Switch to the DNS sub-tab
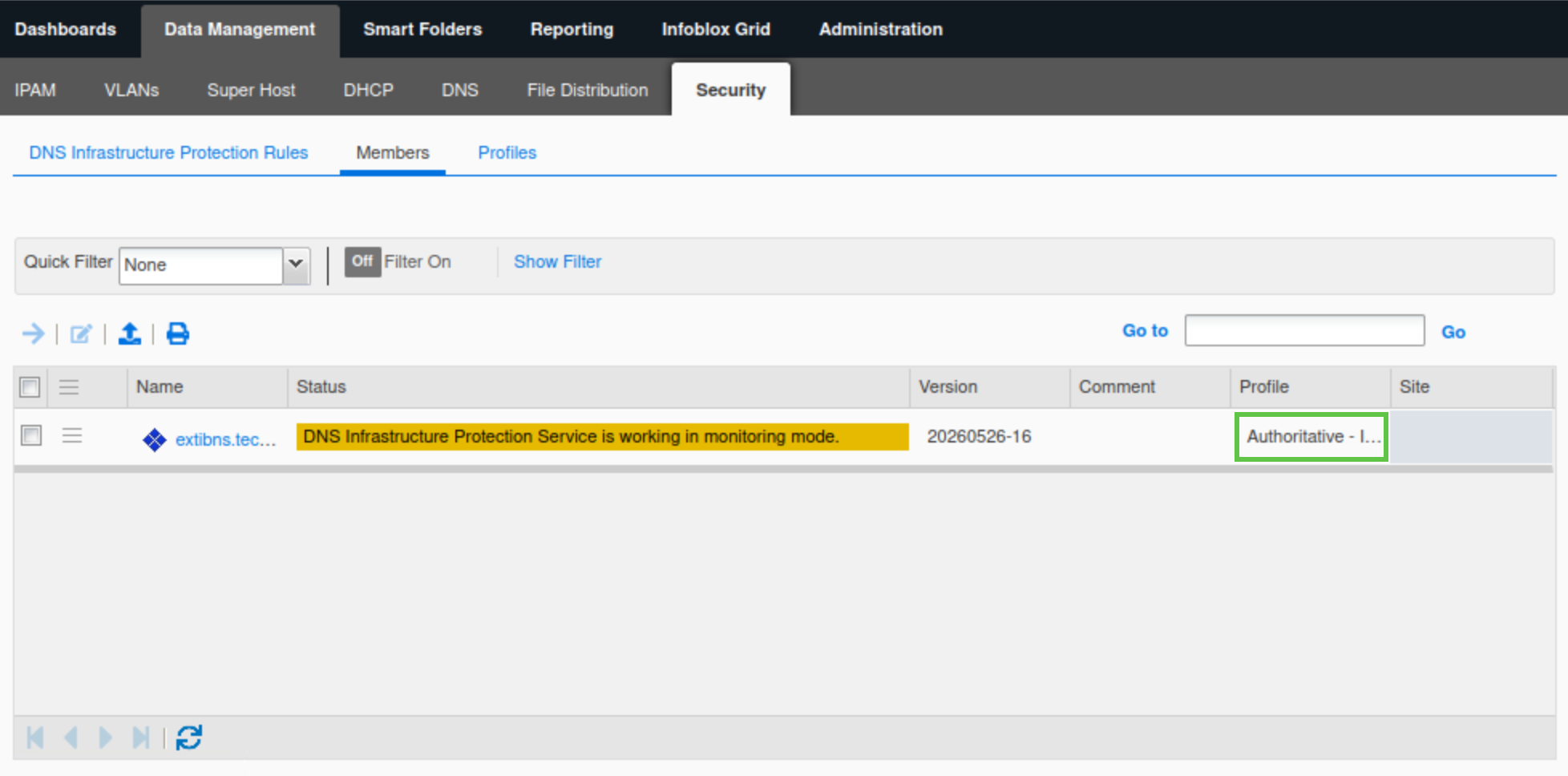The width and height of the screenshot is (1568, 776). pyautogui.click(x=460, y=90)
